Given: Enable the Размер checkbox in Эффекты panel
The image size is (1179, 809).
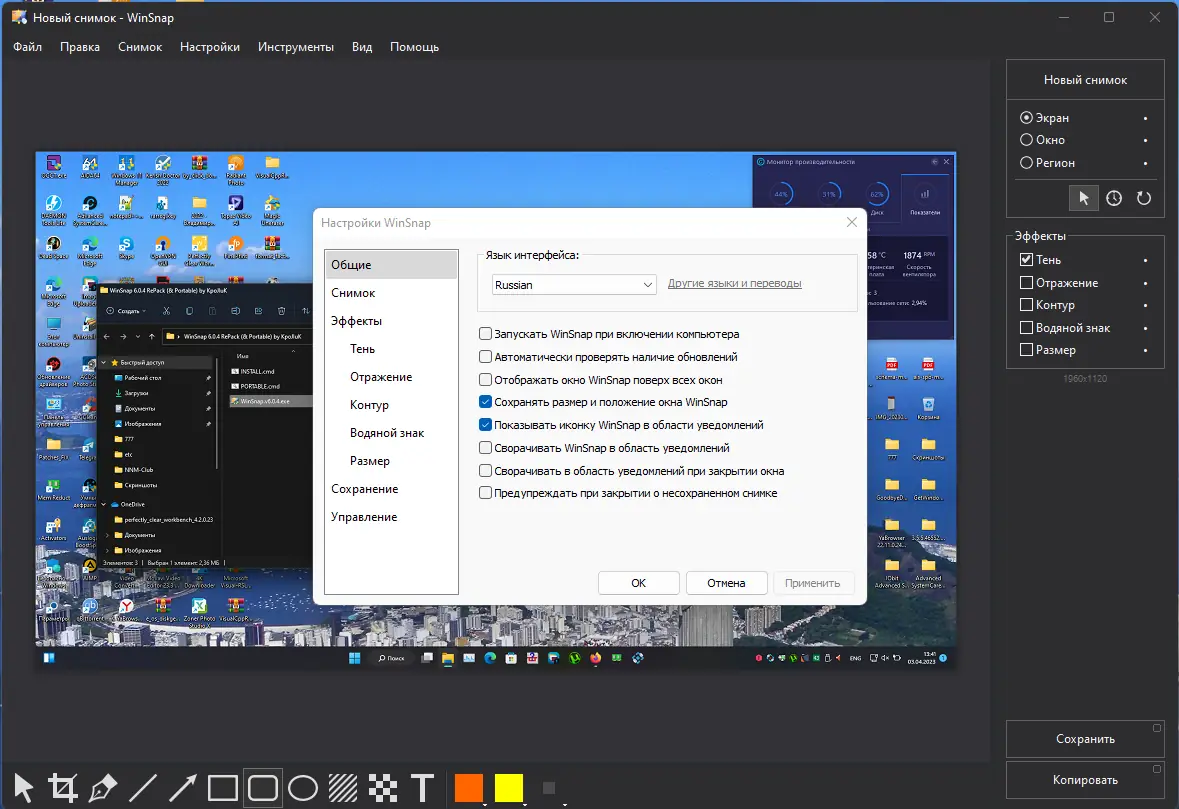Looking at the screenshot, I should tap(1026, 350).
